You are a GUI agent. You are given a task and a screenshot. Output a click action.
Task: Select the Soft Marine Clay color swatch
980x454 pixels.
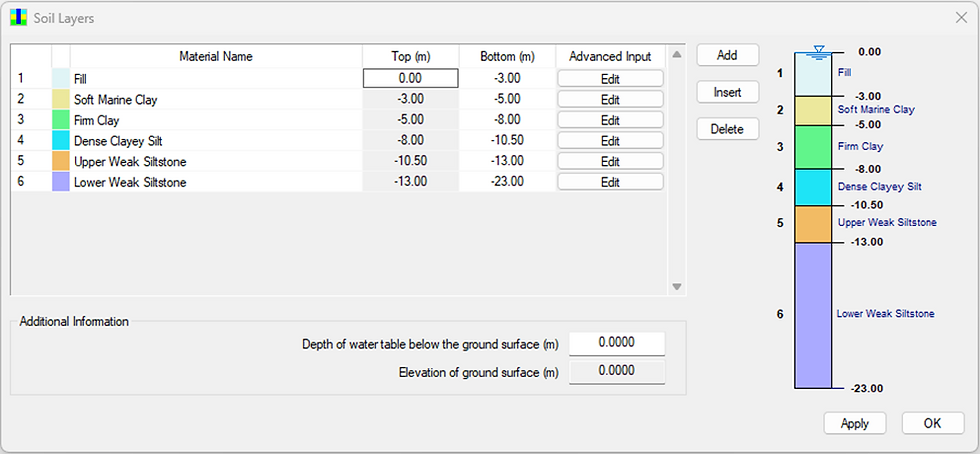click(60, 99)
